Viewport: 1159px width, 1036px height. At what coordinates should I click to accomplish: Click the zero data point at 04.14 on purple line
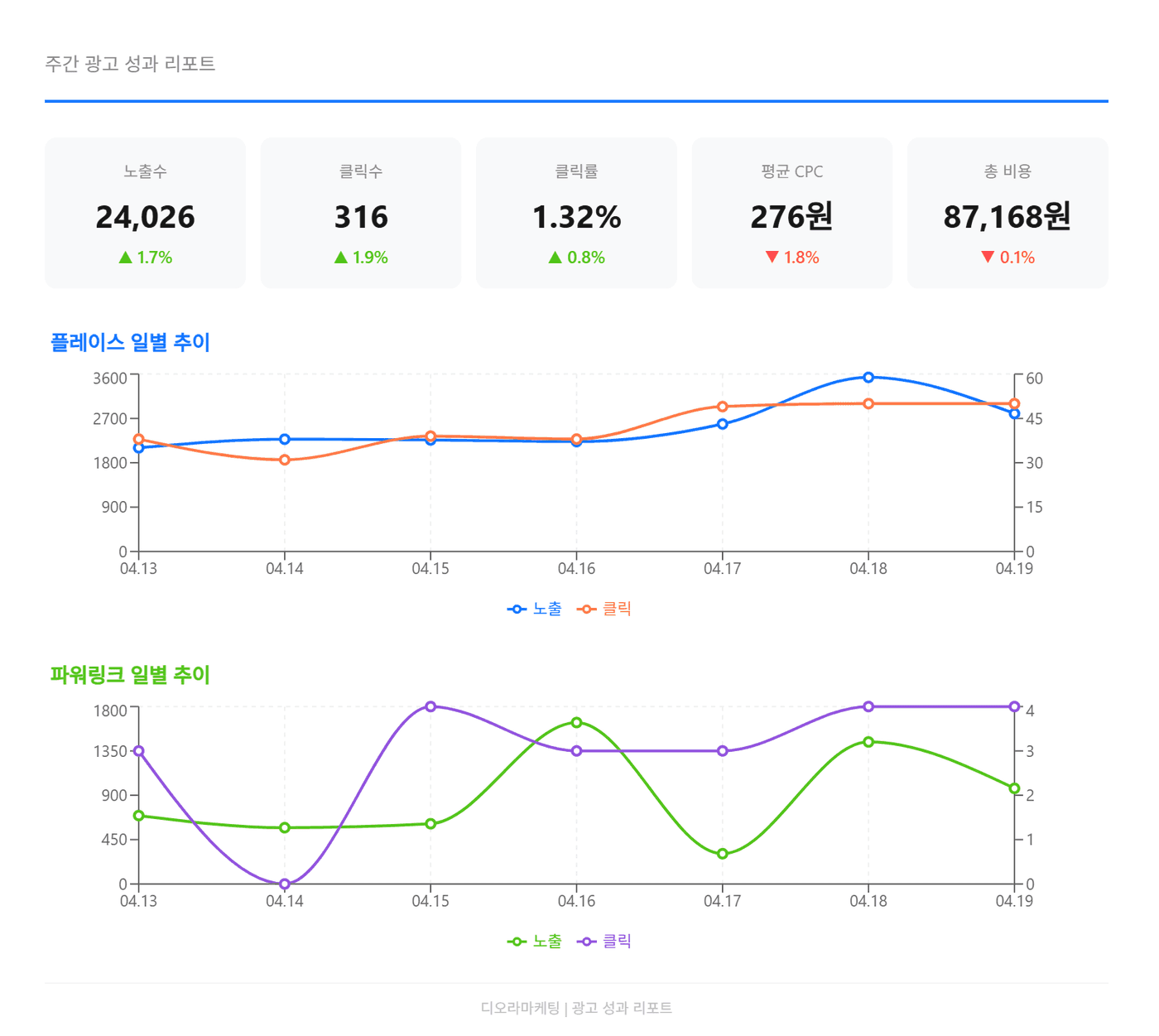coord(286,883)
